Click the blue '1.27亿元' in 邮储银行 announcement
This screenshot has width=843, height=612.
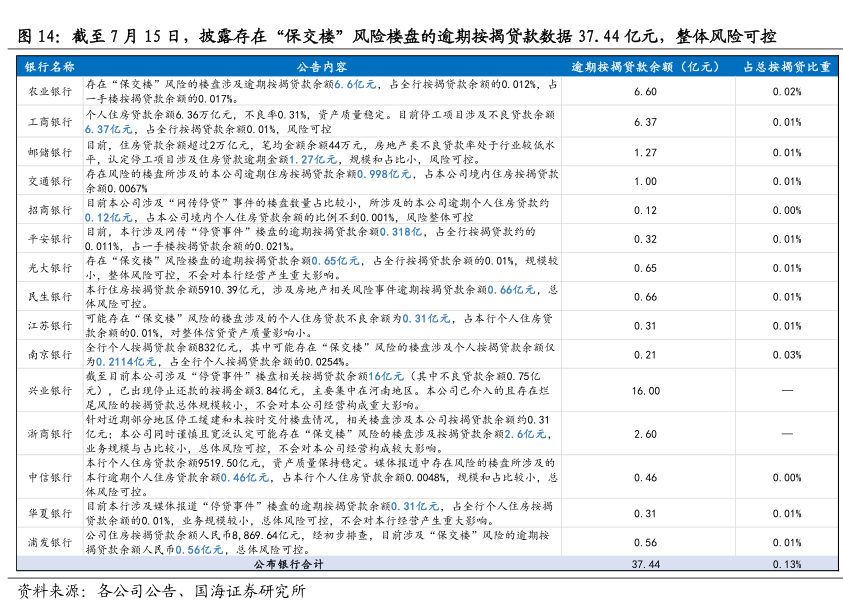click(313, 160)
